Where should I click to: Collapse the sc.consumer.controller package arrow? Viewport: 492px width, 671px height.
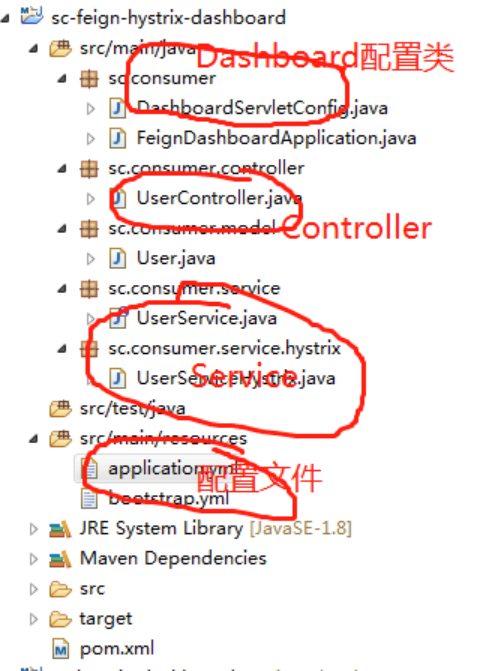click(62, 169)
